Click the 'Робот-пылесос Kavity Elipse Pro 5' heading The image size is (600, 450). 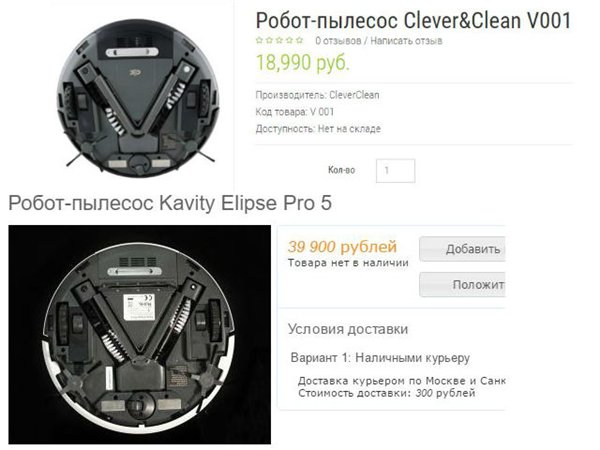click(x=170, y=203)
